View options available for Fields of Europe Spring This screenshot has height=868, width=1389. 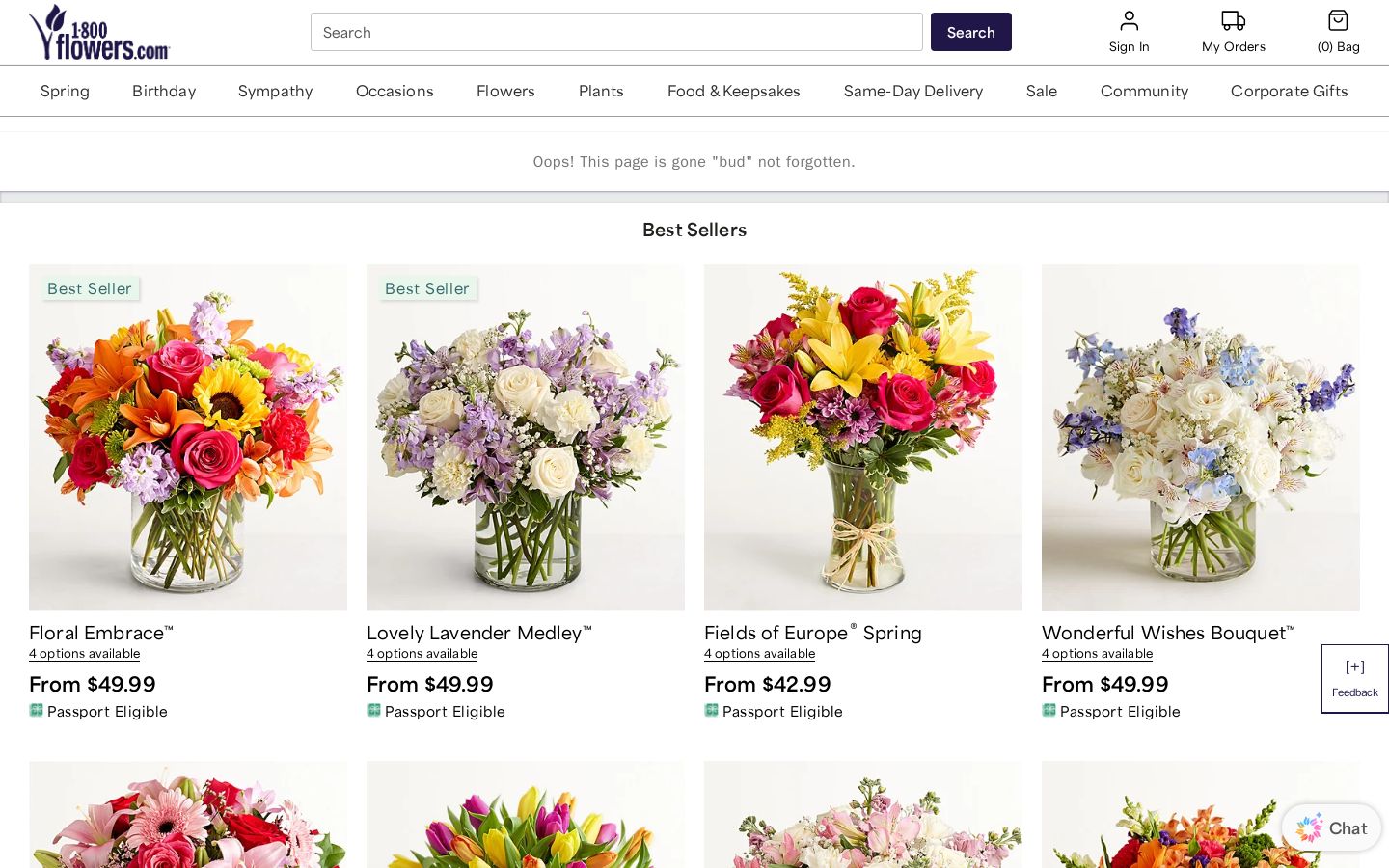(x=759, y=654)
